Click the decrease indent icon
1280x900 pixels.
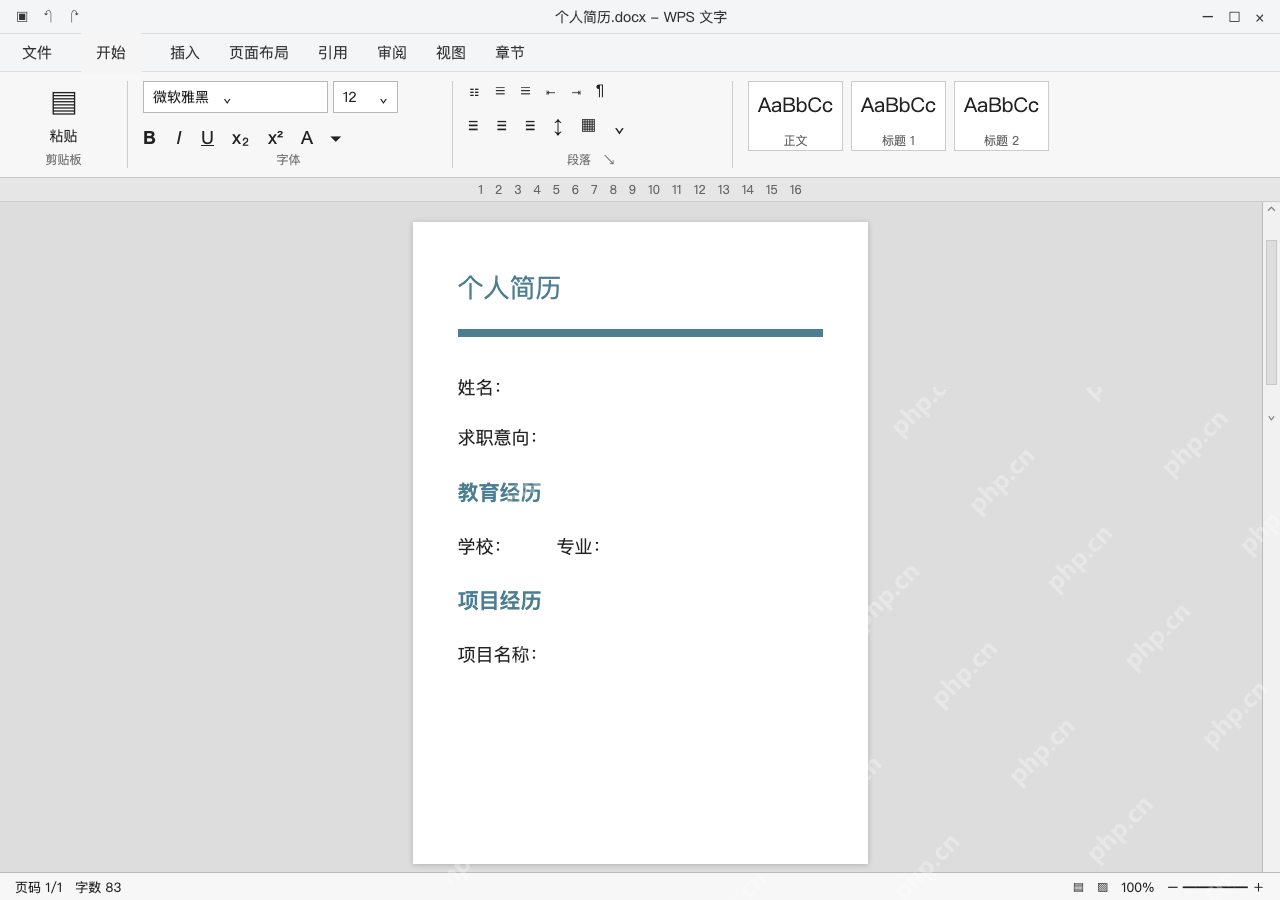pyautogui.click(x=550, y=92)
